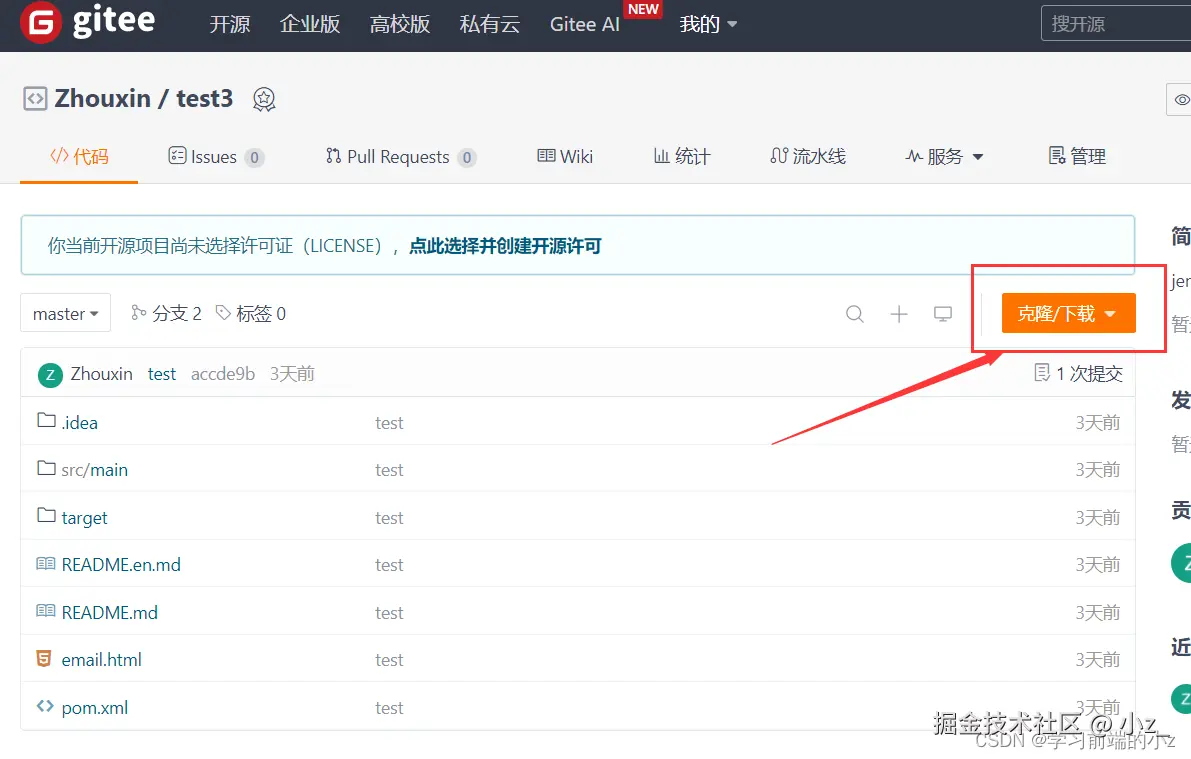Open the pom.xml file
The height and width of the screenshot is (759, 1191).
[95, 707]
